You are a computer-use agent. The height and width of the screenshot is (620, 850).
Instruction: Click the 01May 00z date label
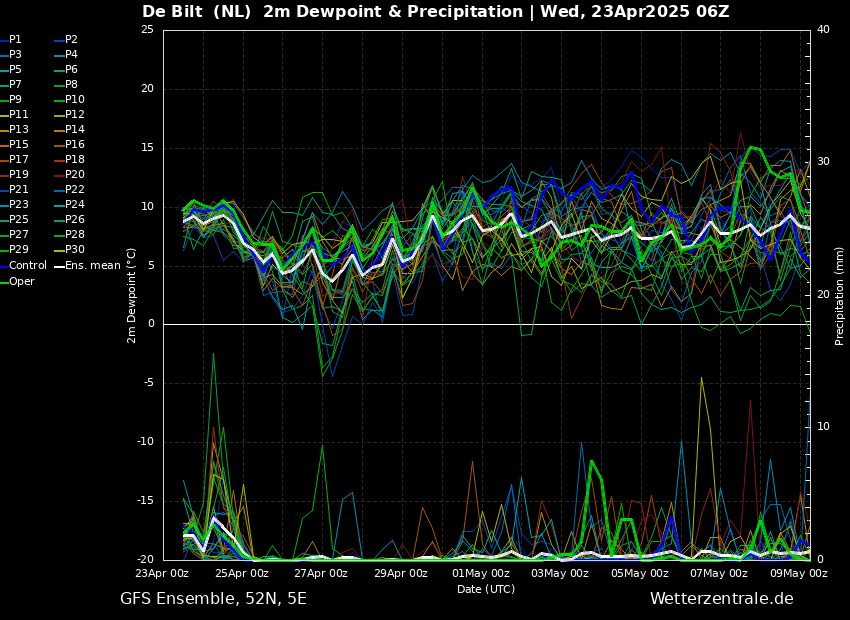coord(480,573)
